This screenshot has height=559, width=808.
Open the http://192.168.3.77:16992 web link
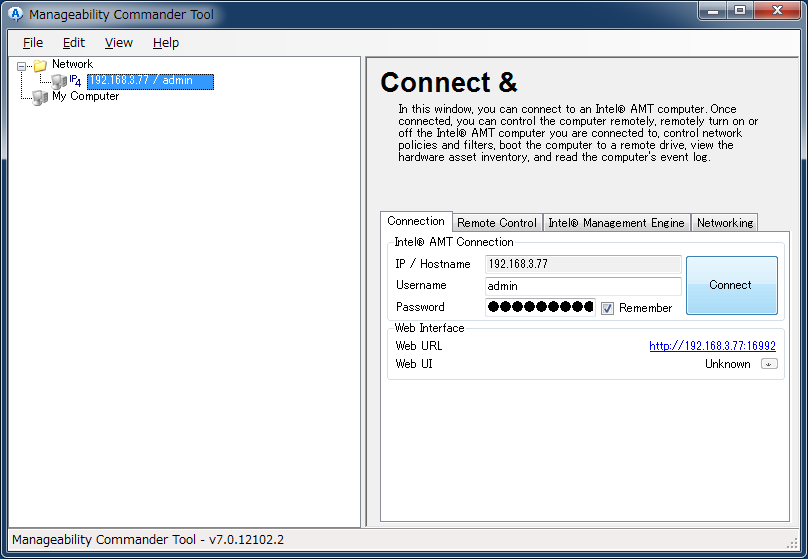(712, 346)
